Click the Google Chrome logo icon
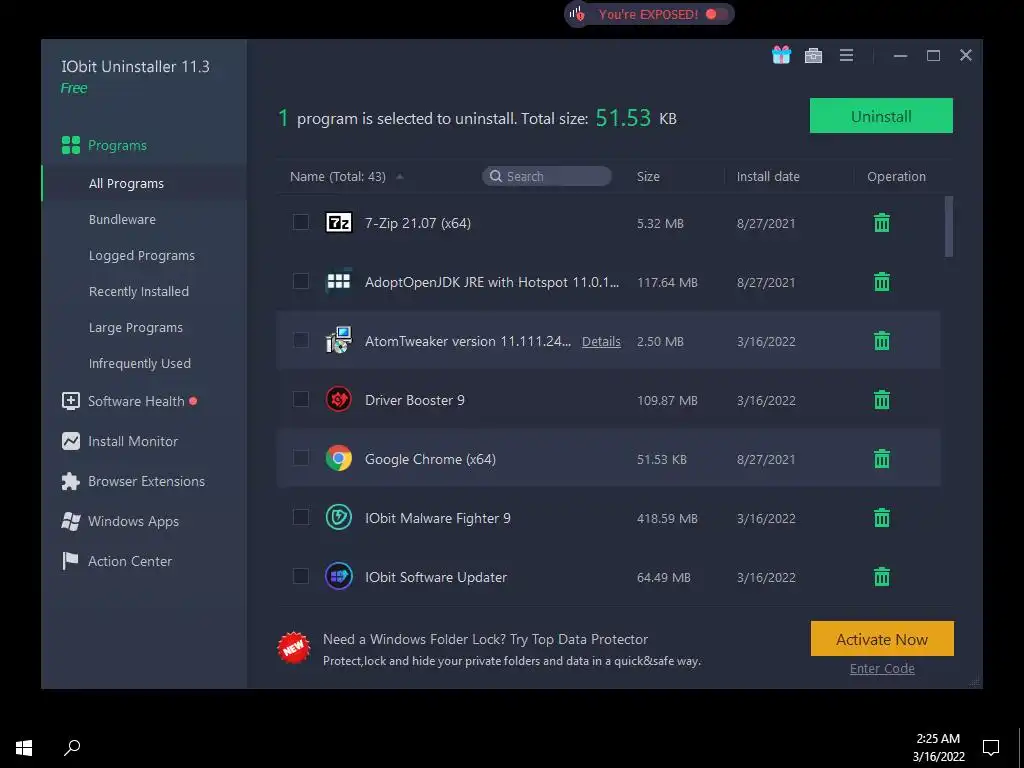The image size is (1024, 768). point(338,458)
